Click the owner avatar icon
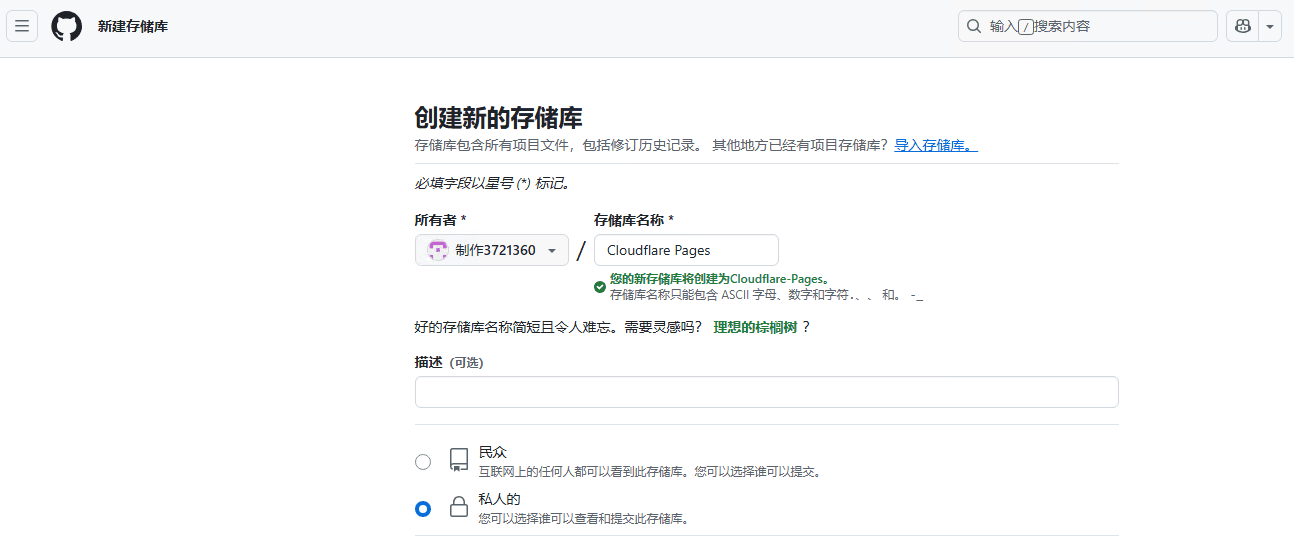This screenshot has height=549, width=1294. 437,251
